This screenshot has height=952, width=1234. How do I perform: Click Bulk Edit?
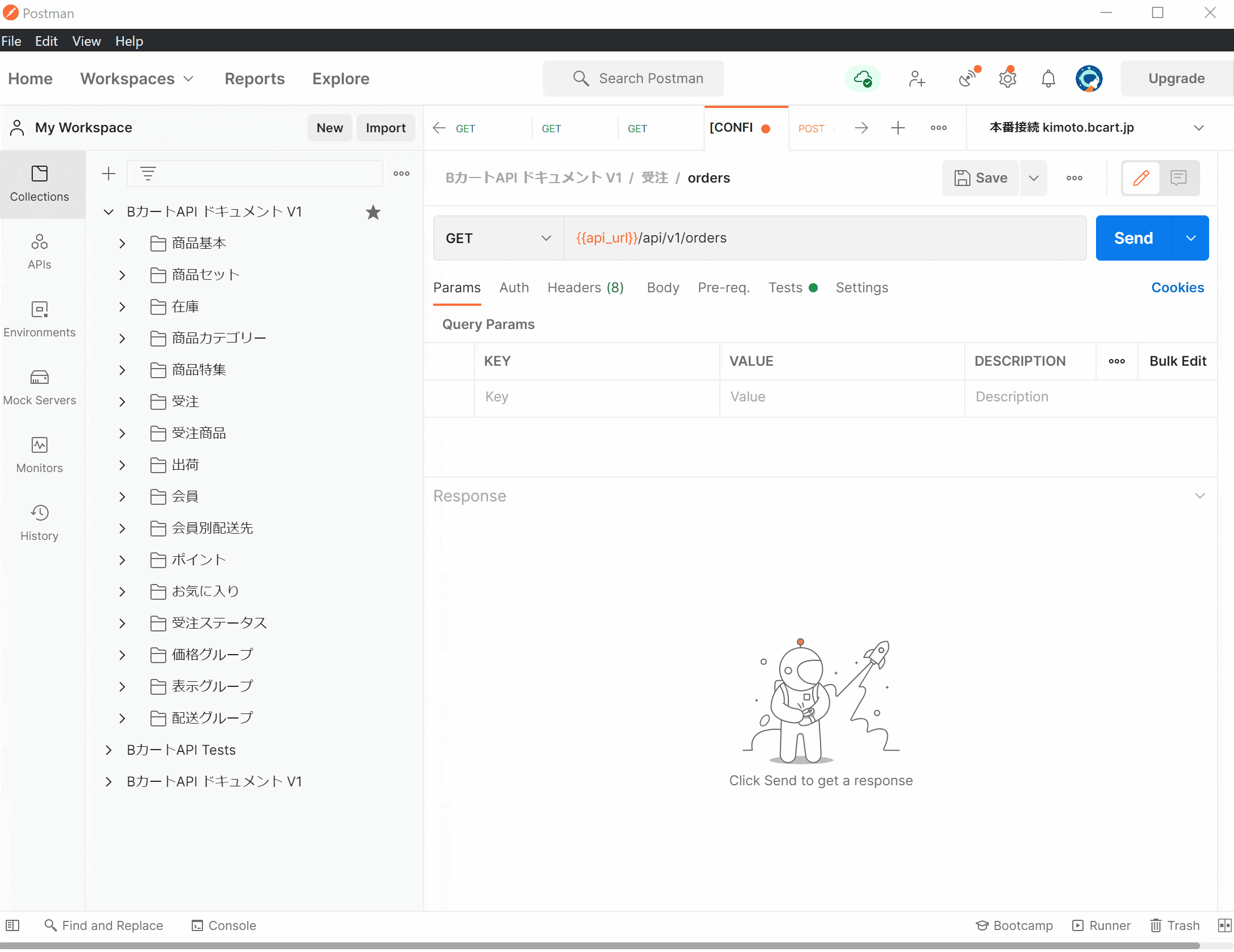point(1177,361)
